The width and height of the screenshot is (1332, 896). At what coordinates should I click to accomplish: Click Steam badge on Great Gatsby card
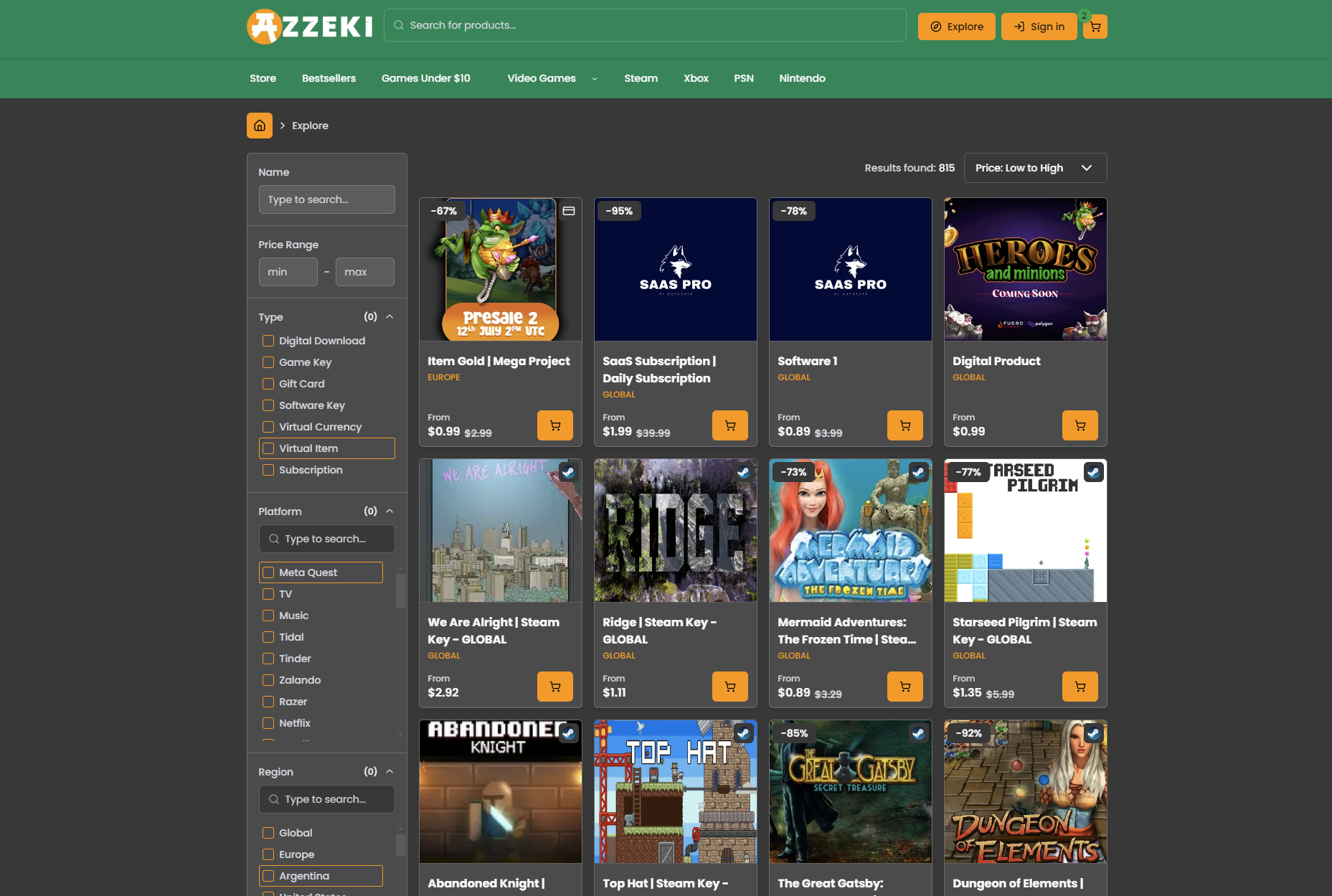click(x=918, y=733)
